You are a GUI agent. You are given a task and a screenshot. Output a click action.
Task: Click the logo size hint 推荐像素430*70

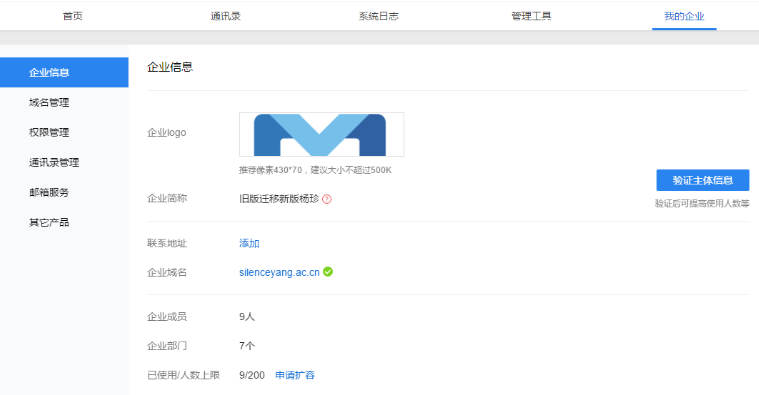tap(315, 170)
